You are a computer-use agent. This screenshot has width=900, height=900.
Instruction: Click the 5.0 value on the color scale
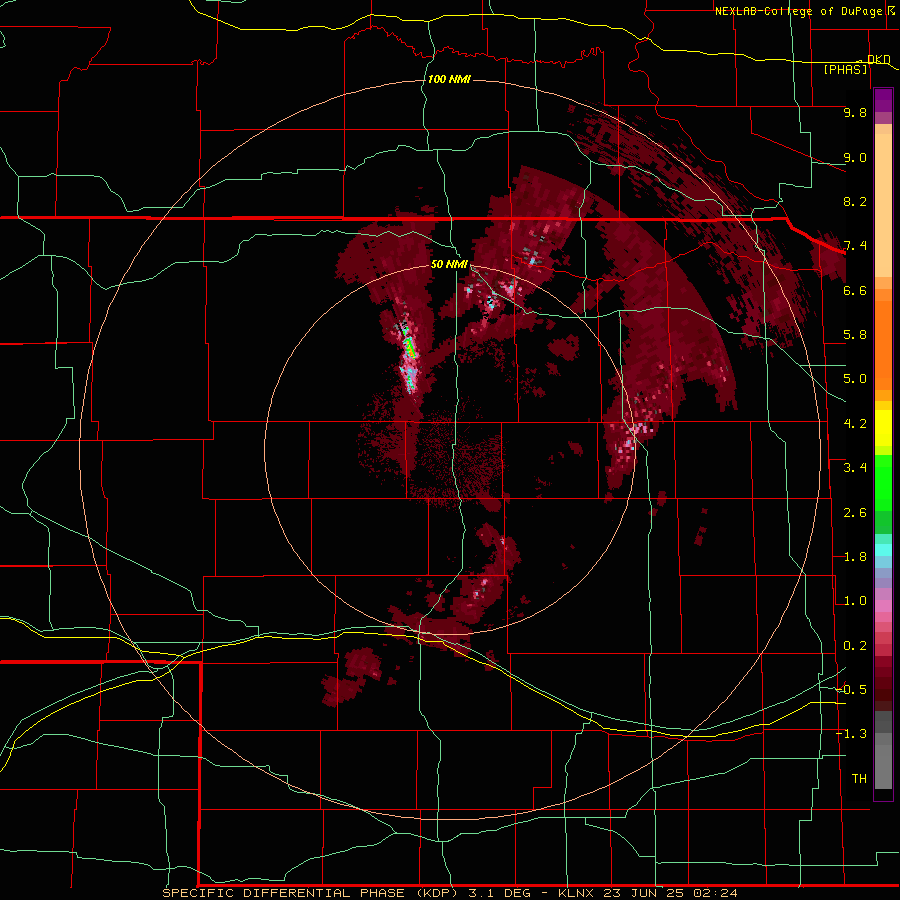coord(855,379)
